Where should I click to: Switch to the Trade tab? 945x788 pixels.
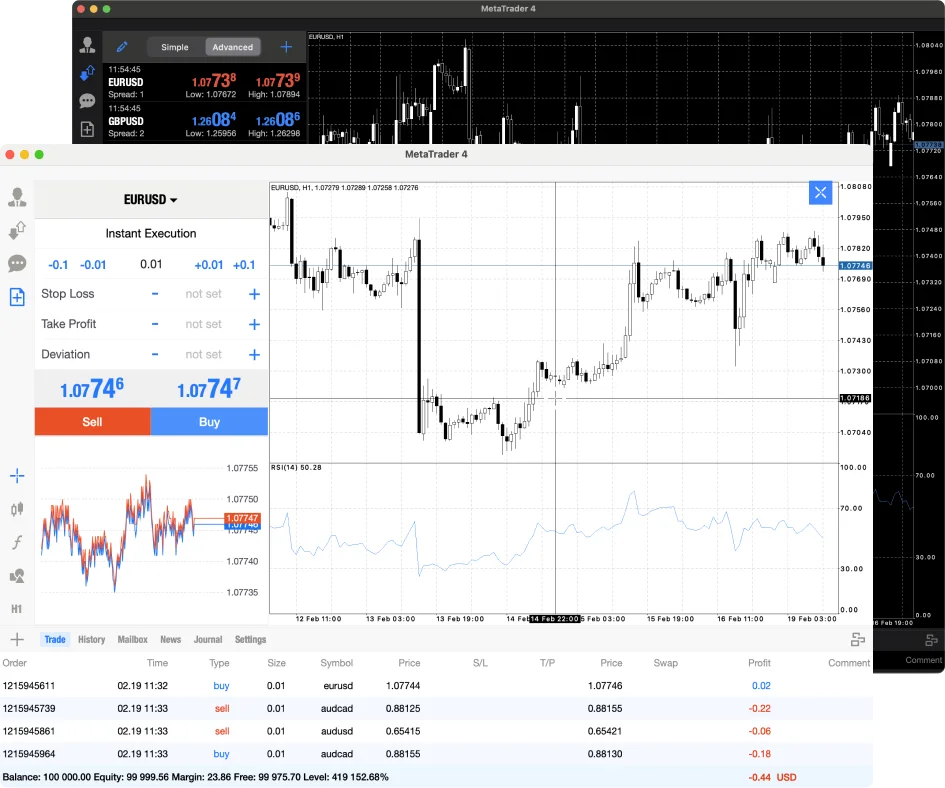click(55, 640)
